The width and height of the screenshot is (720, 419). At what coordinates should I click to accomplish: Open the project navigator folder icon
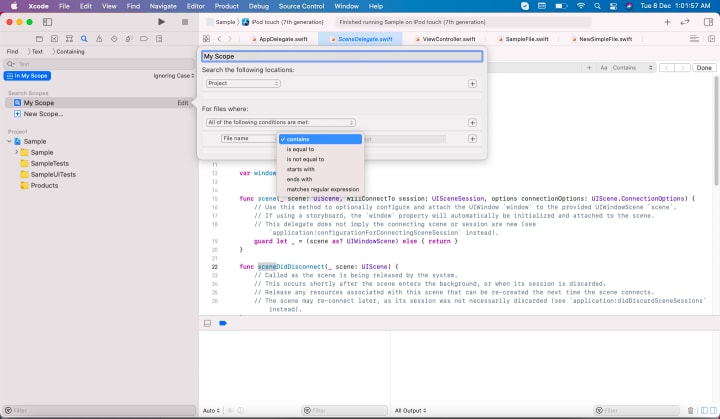[39, 39]
